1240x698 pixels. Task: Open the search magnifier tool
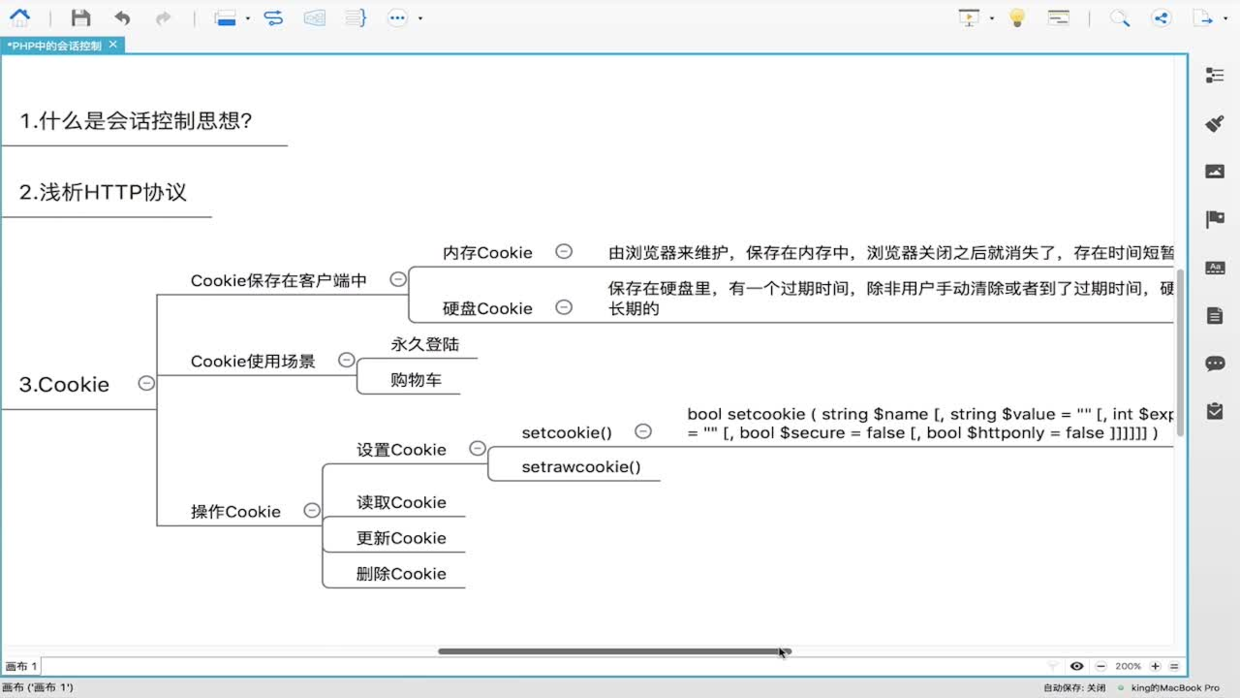coord(1120,18)
